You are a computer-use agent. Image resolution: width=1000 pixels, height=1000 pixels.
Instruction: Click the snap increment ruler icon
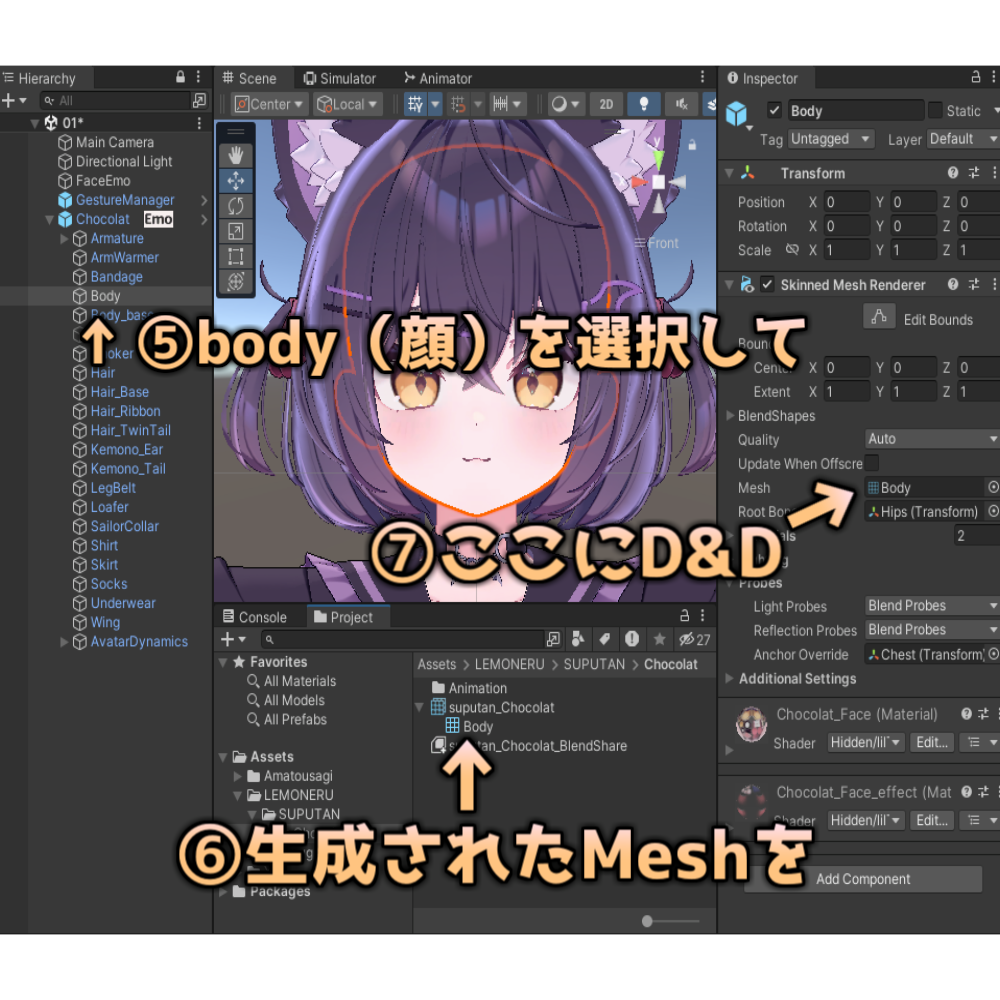501,104
